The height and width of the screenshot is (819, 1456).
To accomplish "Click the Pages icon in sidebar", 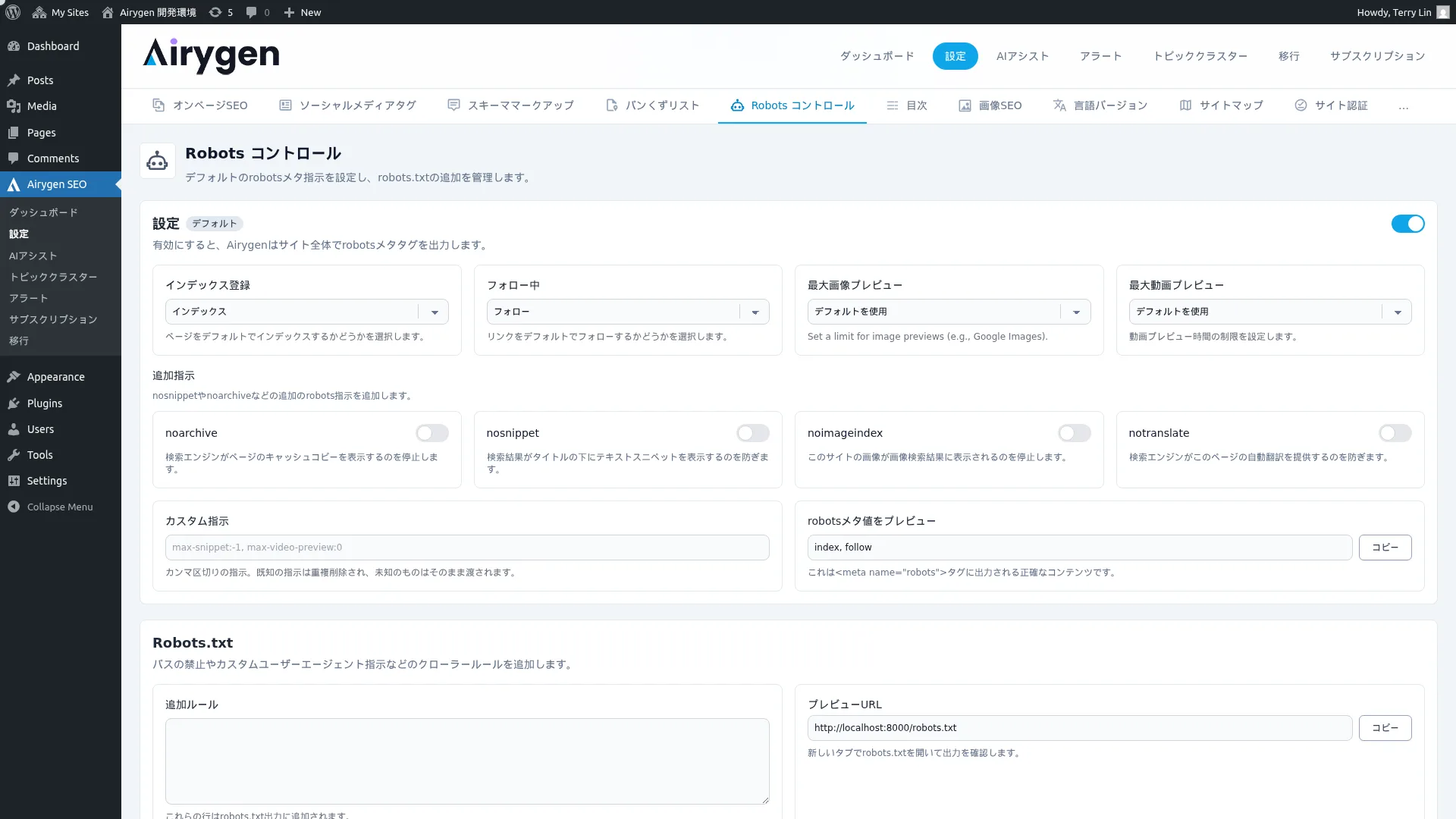I will point(14,133).
